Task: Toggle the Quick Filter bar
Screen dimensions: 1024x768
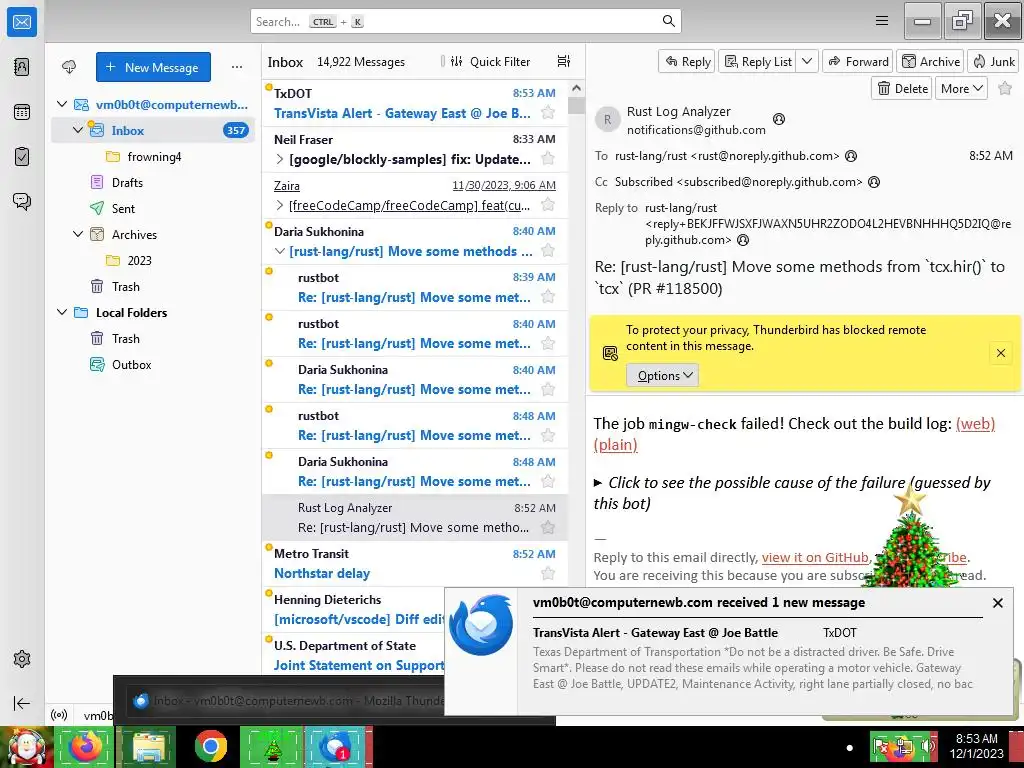Action: click(x=491, y=61)
